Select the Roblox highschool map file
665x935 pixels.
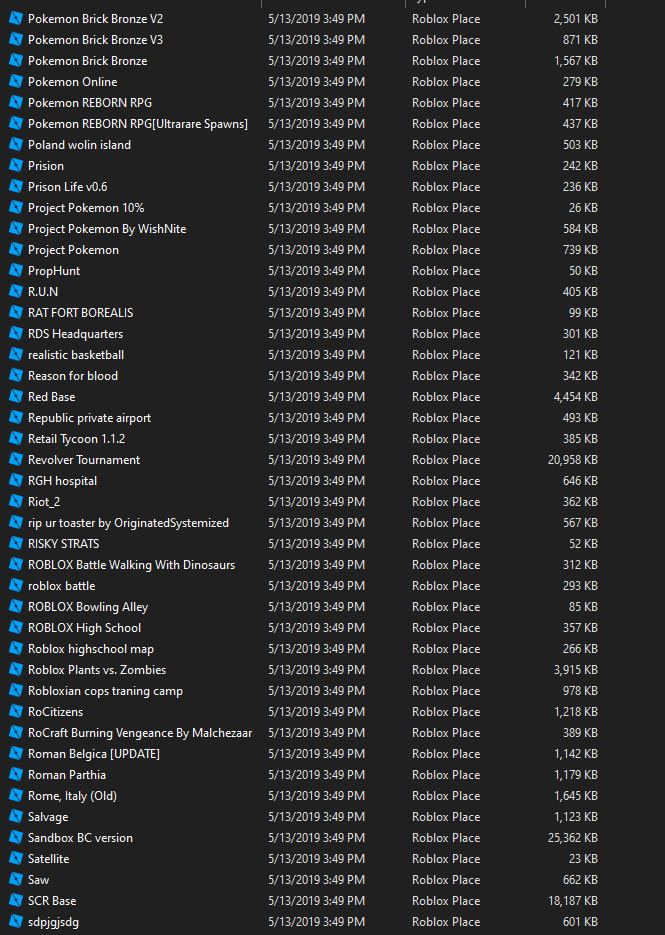pos(91,649)
